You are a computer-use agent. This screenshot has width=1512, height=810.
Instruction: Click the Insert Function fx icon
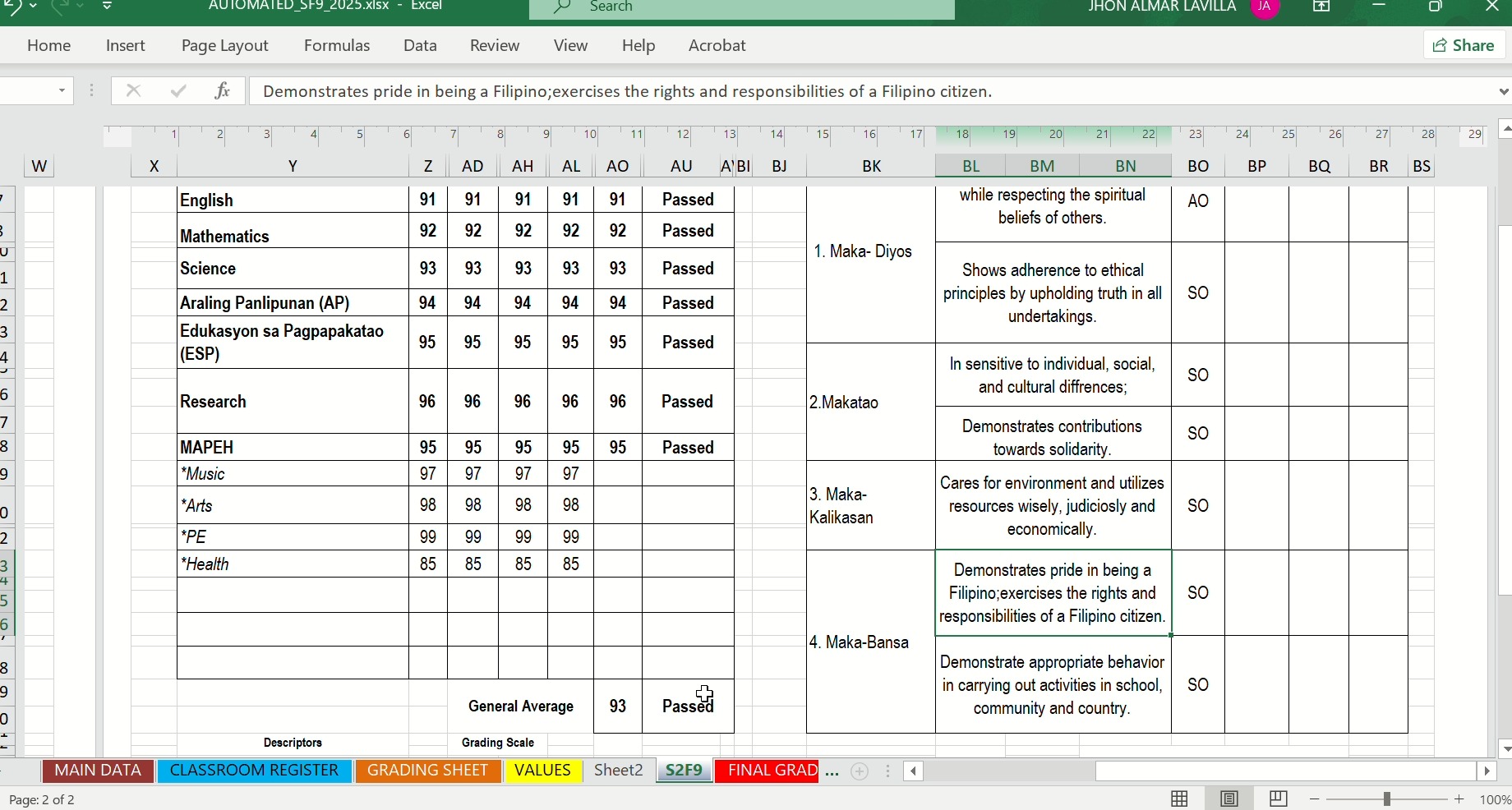click(x=223, y=91)
